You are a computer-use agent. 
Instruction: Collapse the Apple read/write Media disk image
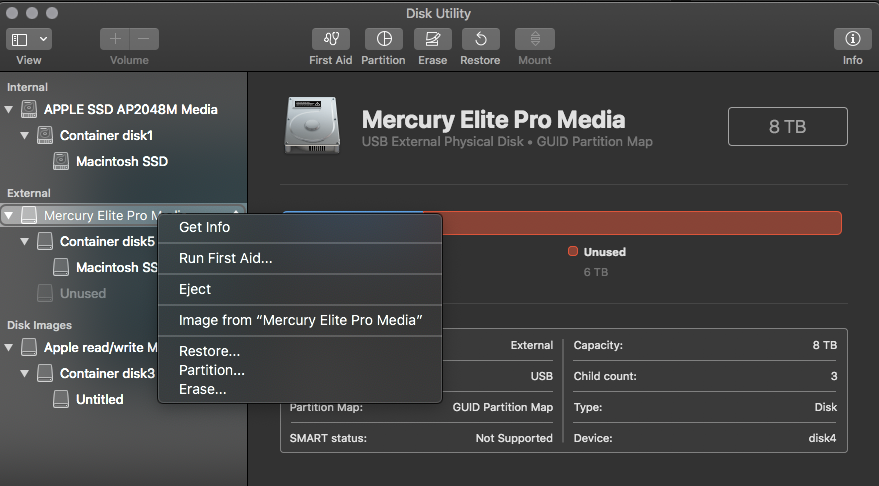(x=9, y=348)
